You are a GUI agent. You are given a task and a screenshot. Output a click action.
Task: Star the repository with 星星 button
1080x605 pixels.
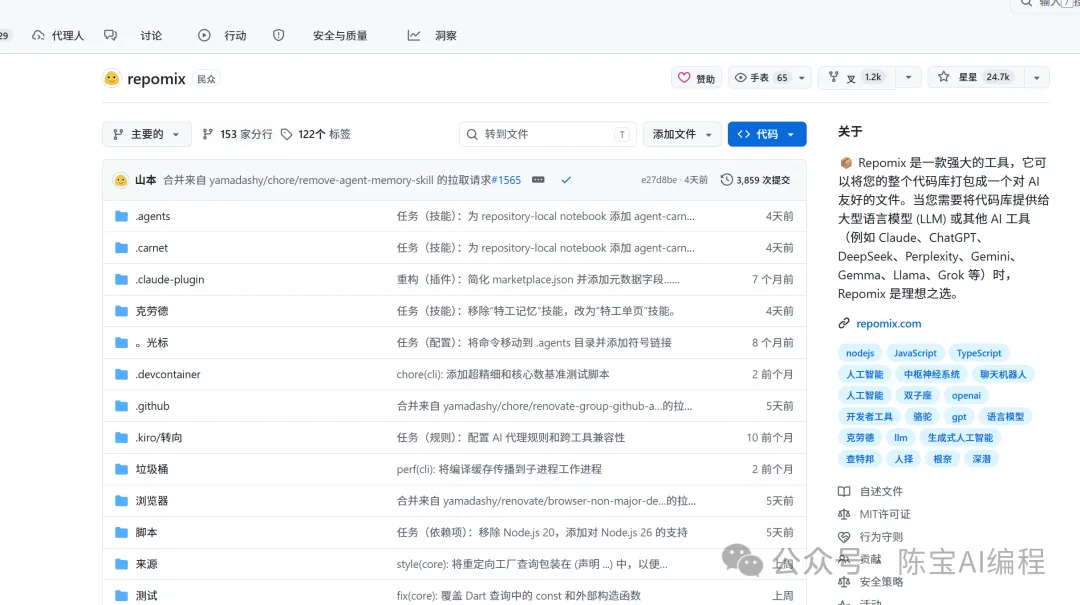(976, 77)
